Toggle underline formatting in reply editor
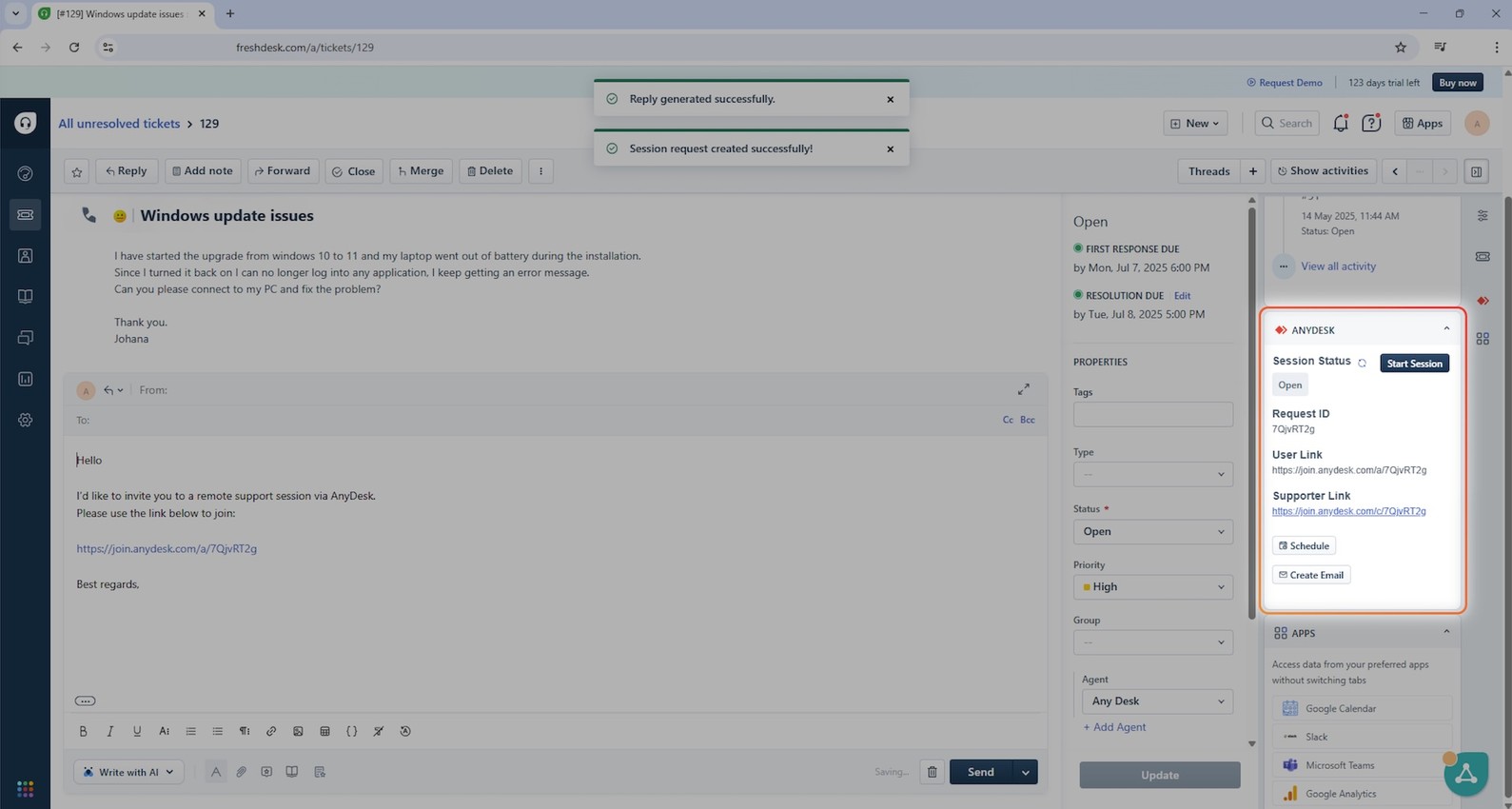 pyautogui.click(x=137, y=731)
